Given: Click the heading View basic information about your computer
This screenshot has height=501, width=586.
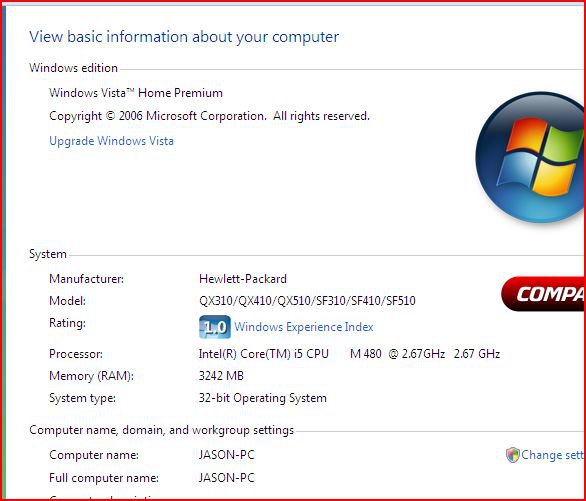Looking at the screenshot, I should [x=184, y=37].
